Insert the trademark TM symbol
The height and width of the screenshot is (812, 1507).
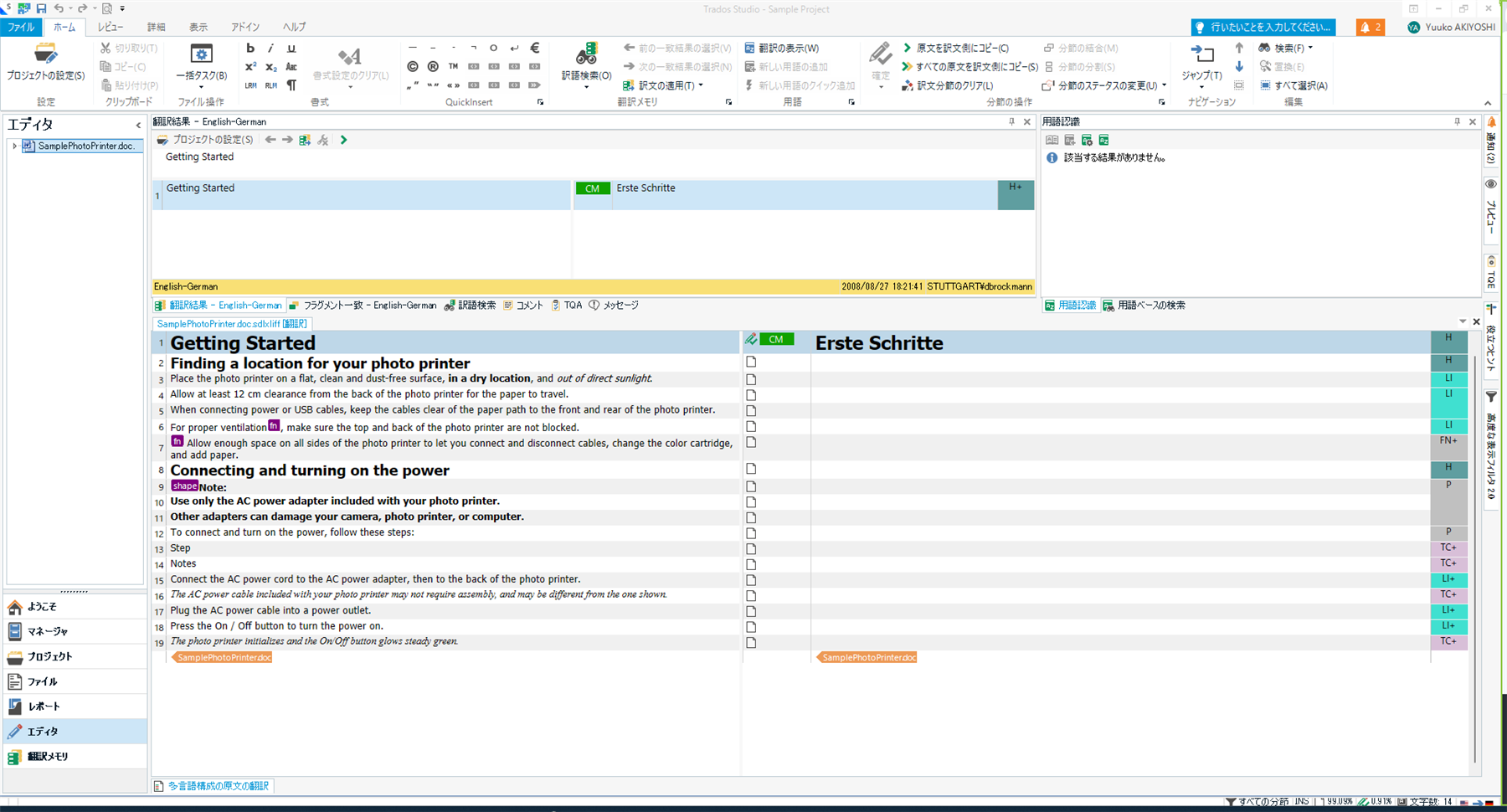pos(453,67)
